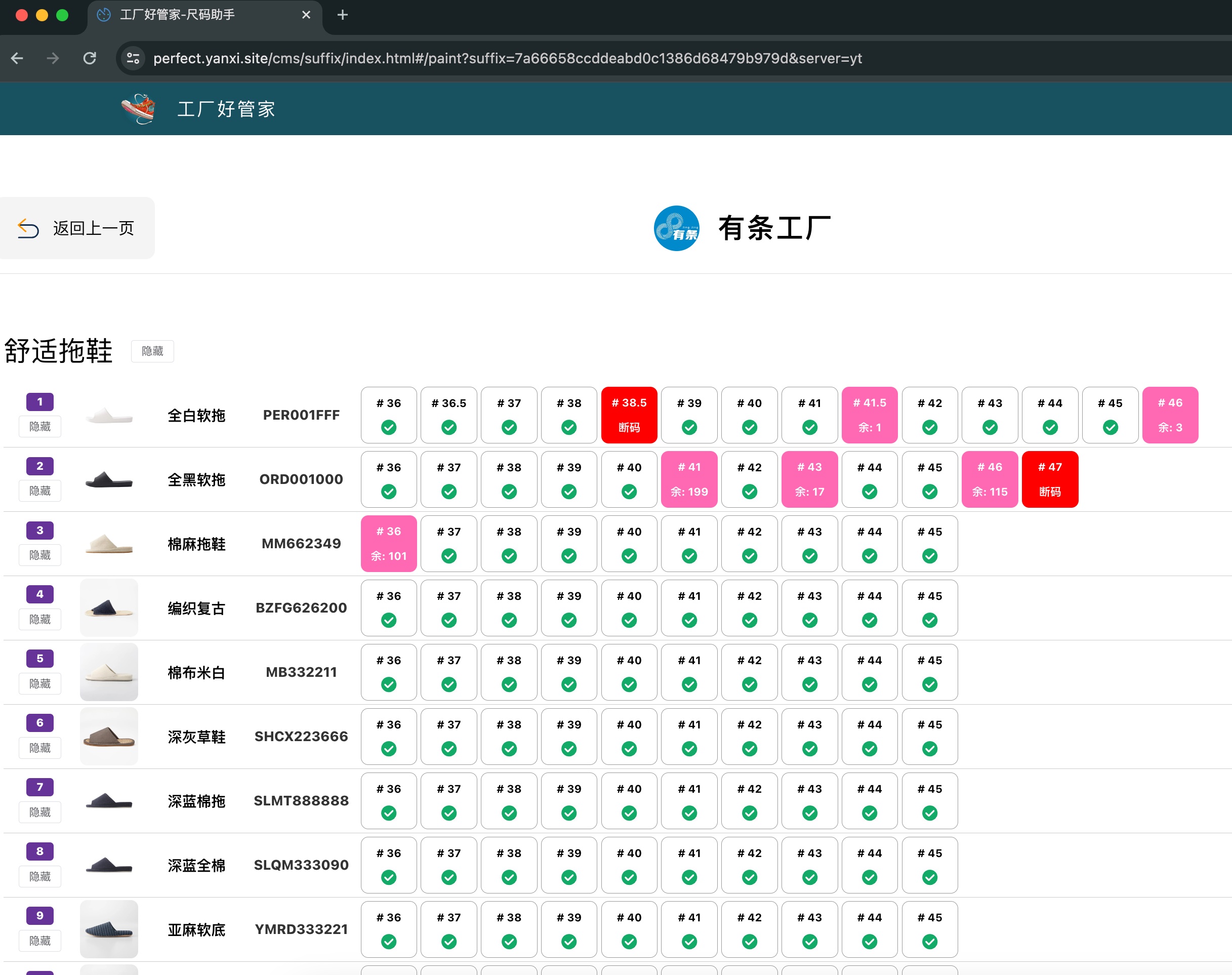Click green check under size 36 for 全白软拖
The height and width of the screenshot is (975, 1232).
(x=389, y=427)
